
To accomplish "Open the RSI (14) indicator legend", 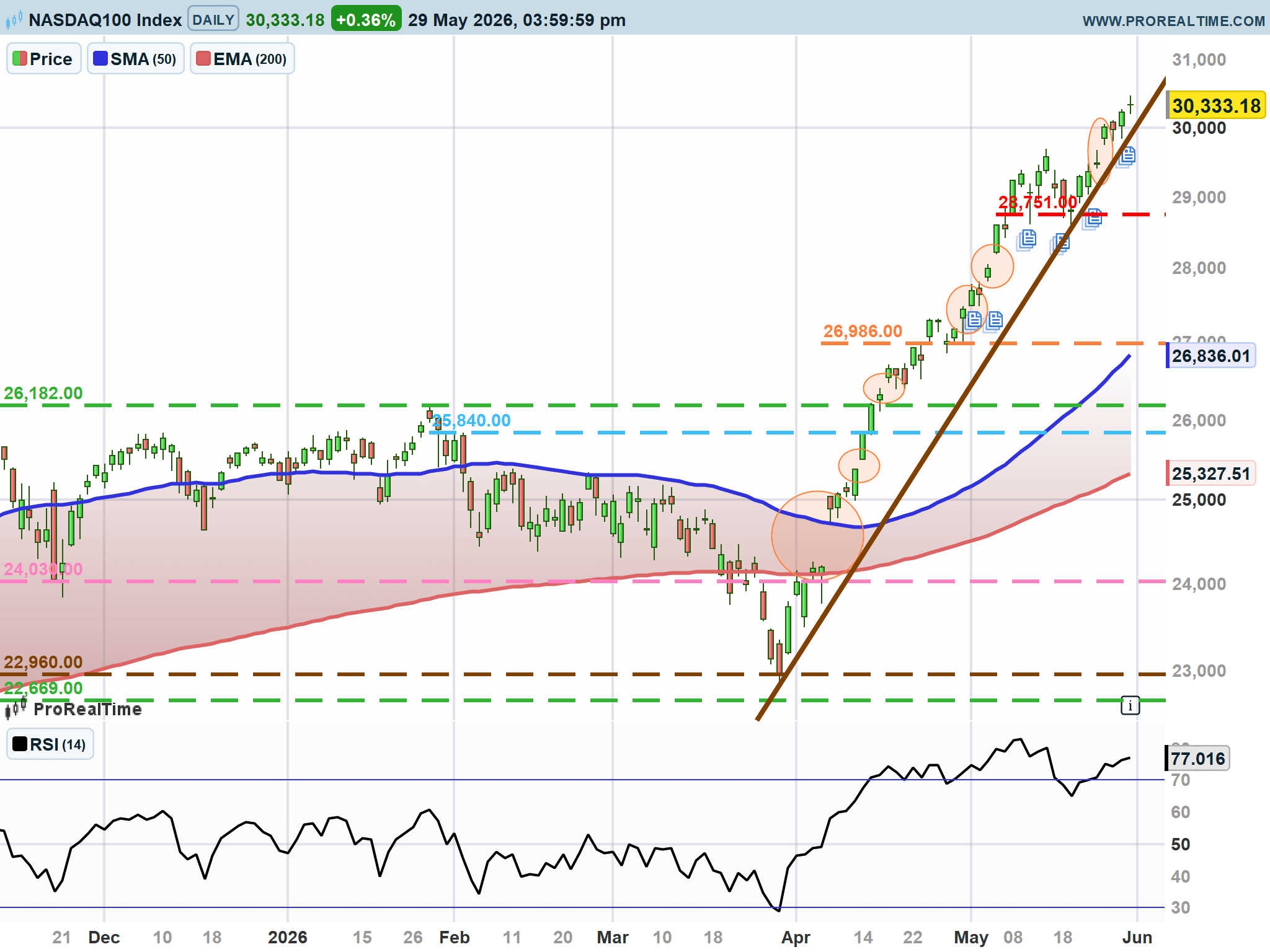I will (50, 744).
